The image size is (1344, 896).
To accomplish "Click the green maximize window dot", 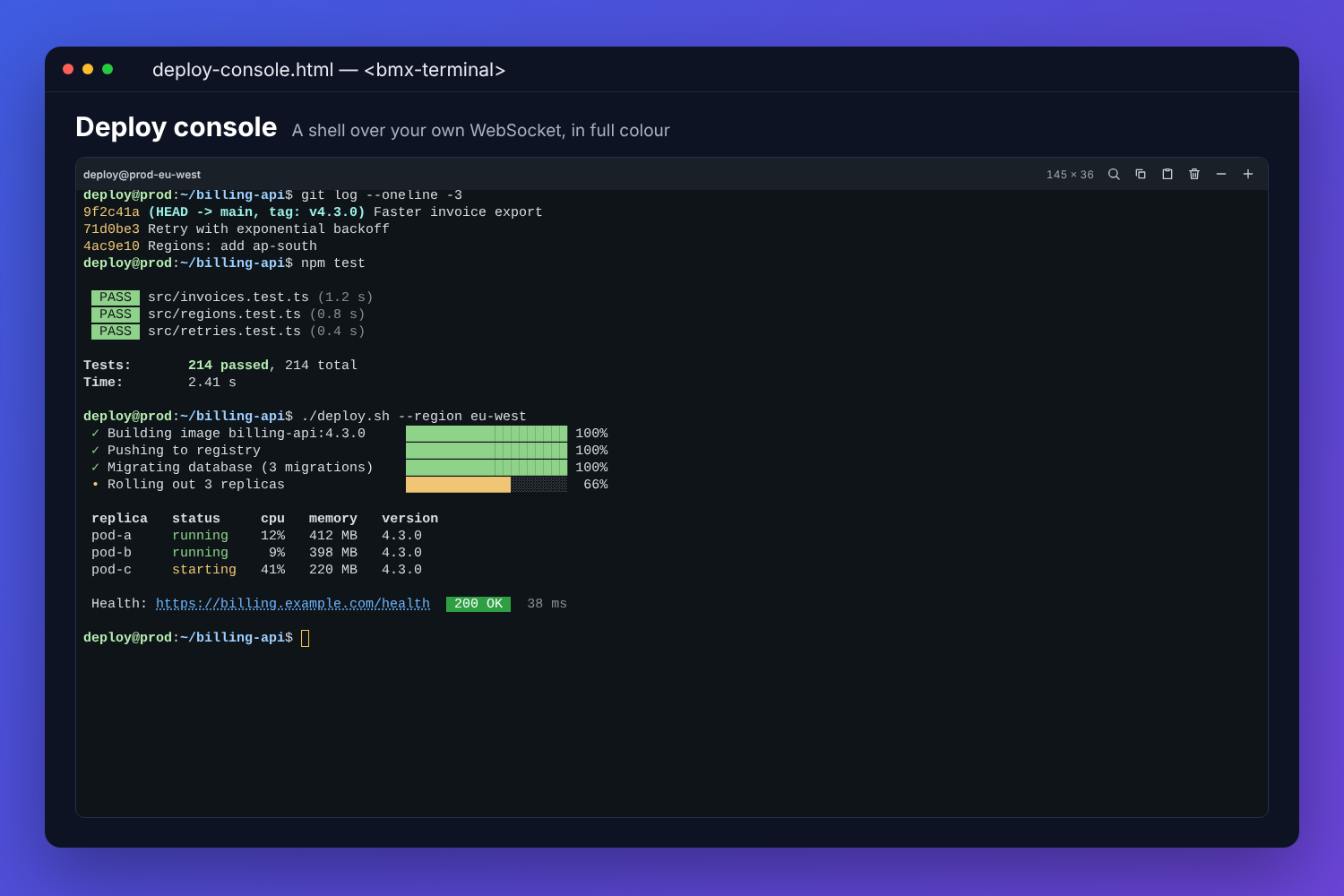I will point(108,69).
